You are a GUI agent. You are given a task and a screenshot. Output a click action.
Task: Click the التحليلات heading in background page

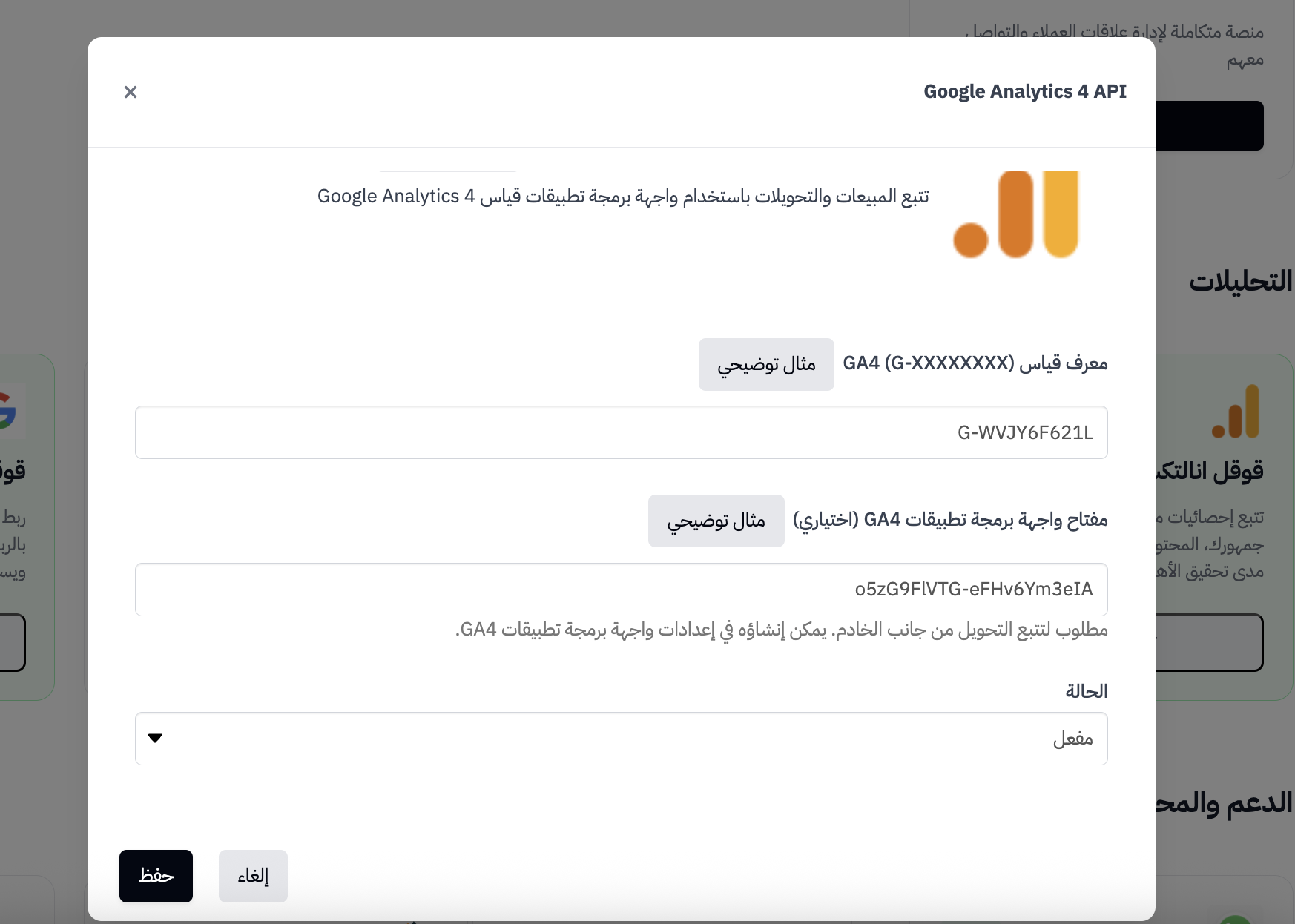point(1241,282)
